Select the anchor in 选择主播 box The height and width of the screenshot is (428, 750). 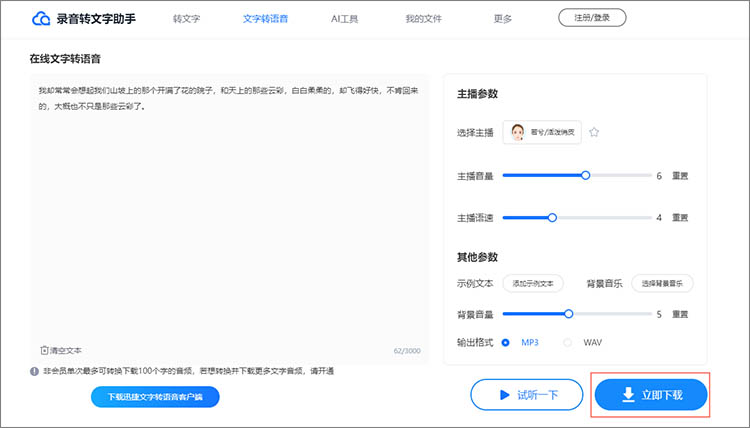(542, 132)
